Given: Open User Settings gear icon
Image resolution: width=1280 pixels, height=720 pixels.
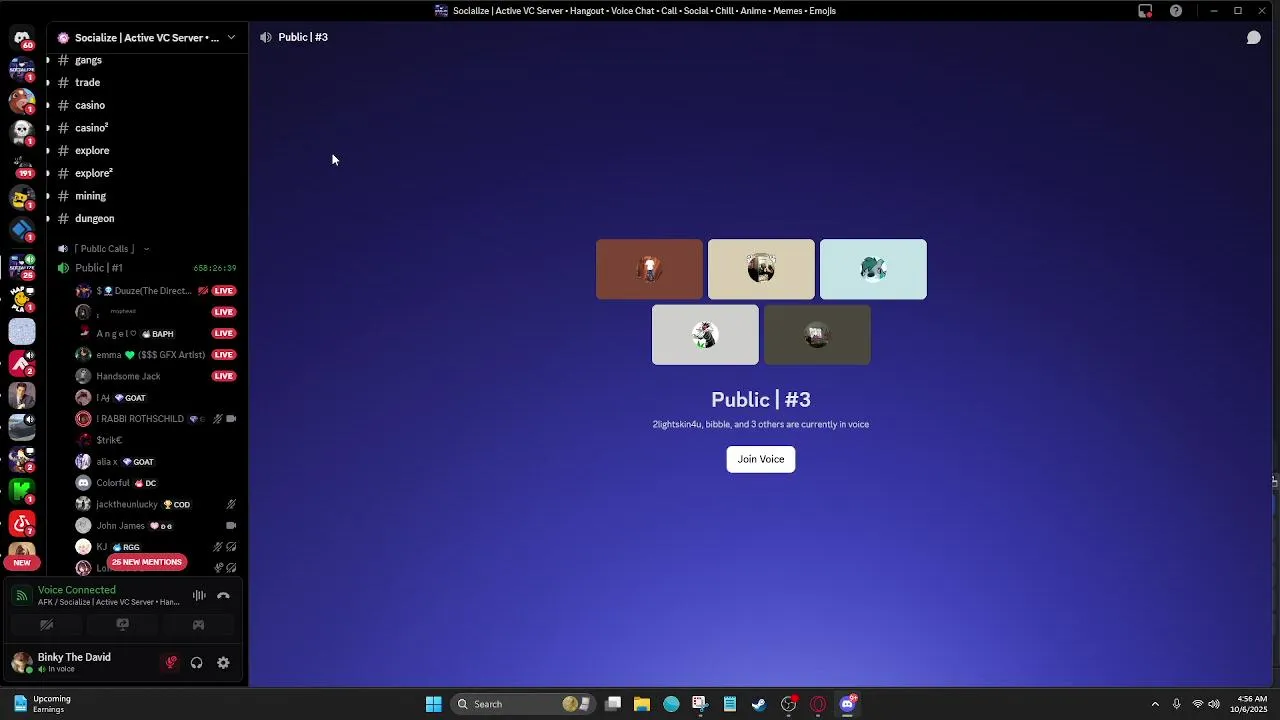Looking at the screenshot, I should pyautogui.click(x=223, y=662).
